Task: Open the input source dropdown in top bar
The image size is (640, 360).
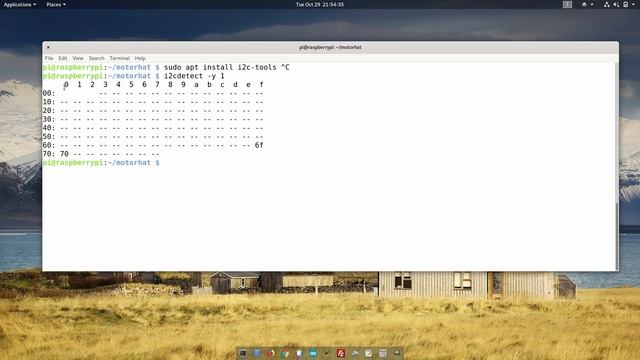Action: point(587,4)
